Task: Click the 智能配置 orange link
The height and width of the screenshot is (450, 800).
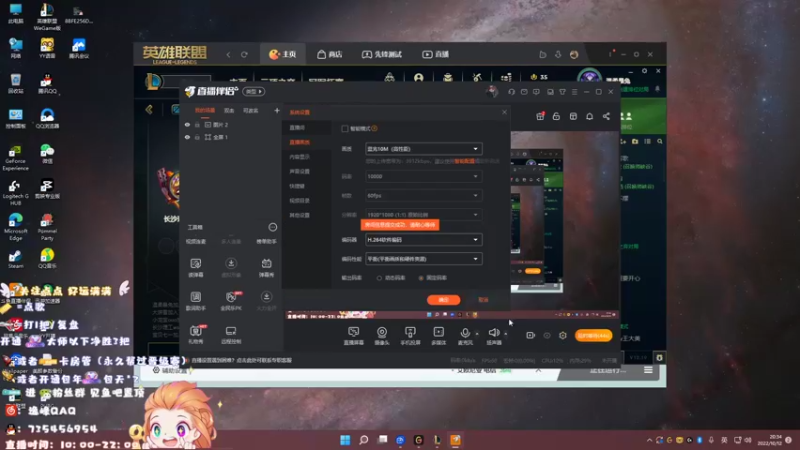Action: 464,161
